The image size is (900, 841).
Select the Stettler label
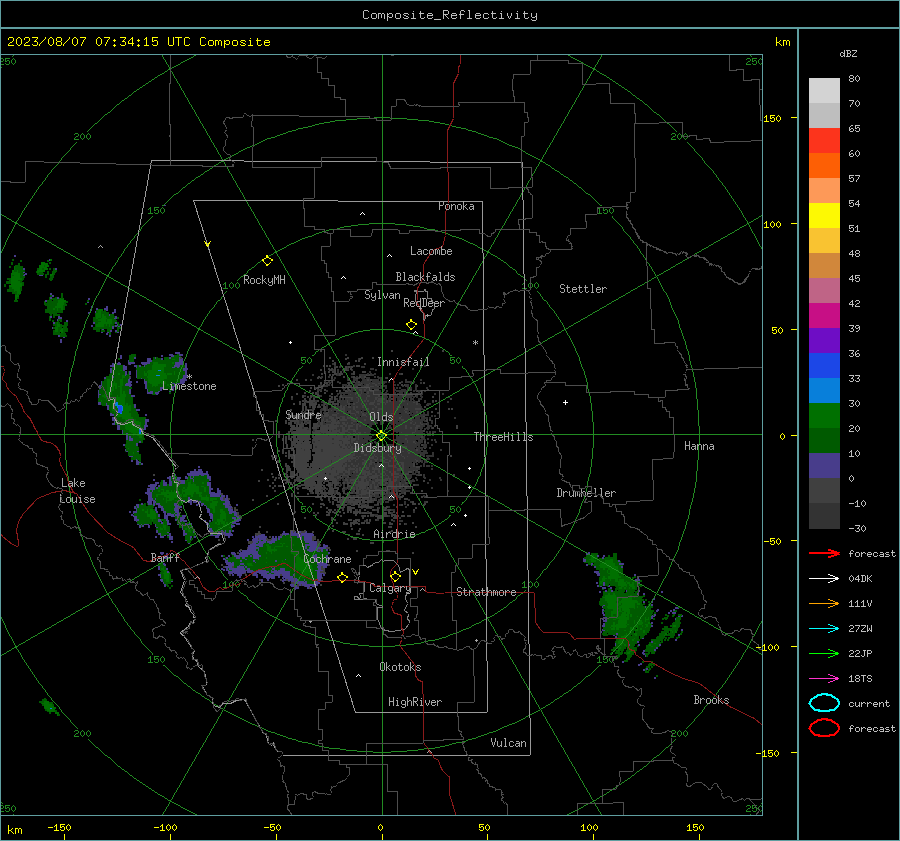(583, 289)
